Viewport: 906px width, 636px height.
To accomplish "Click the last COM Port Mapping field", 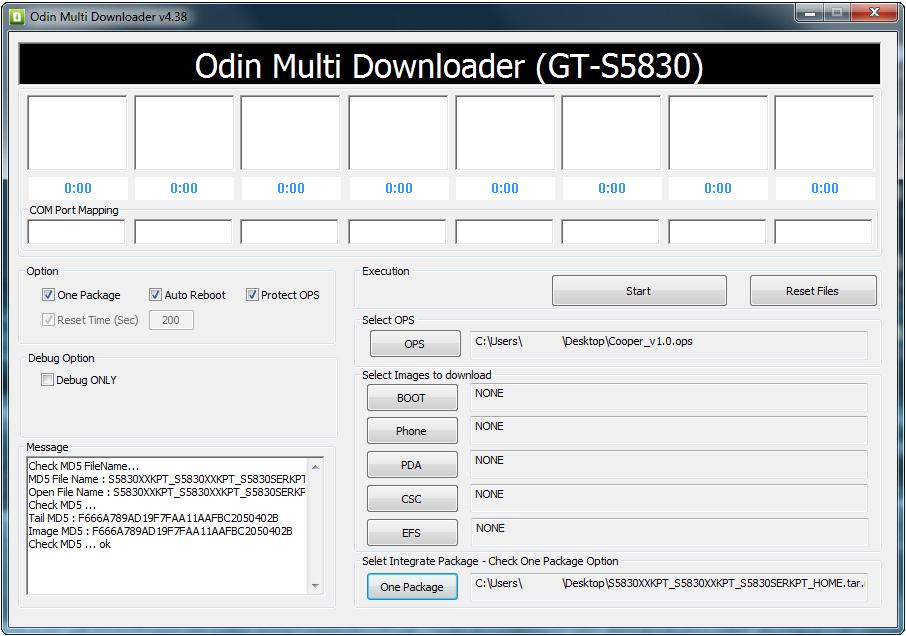I will coord(823,232).
